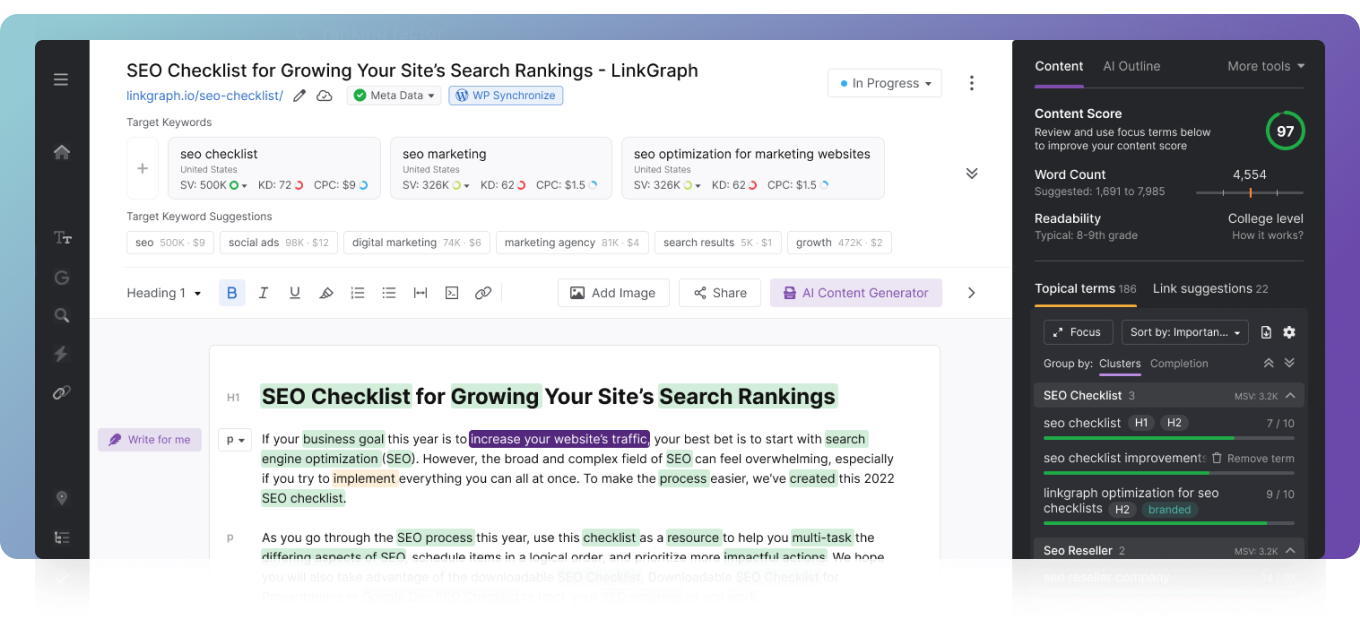Open topical terms settings gear
Screen dimensions: 1360x627
(x=1289, y=332)
